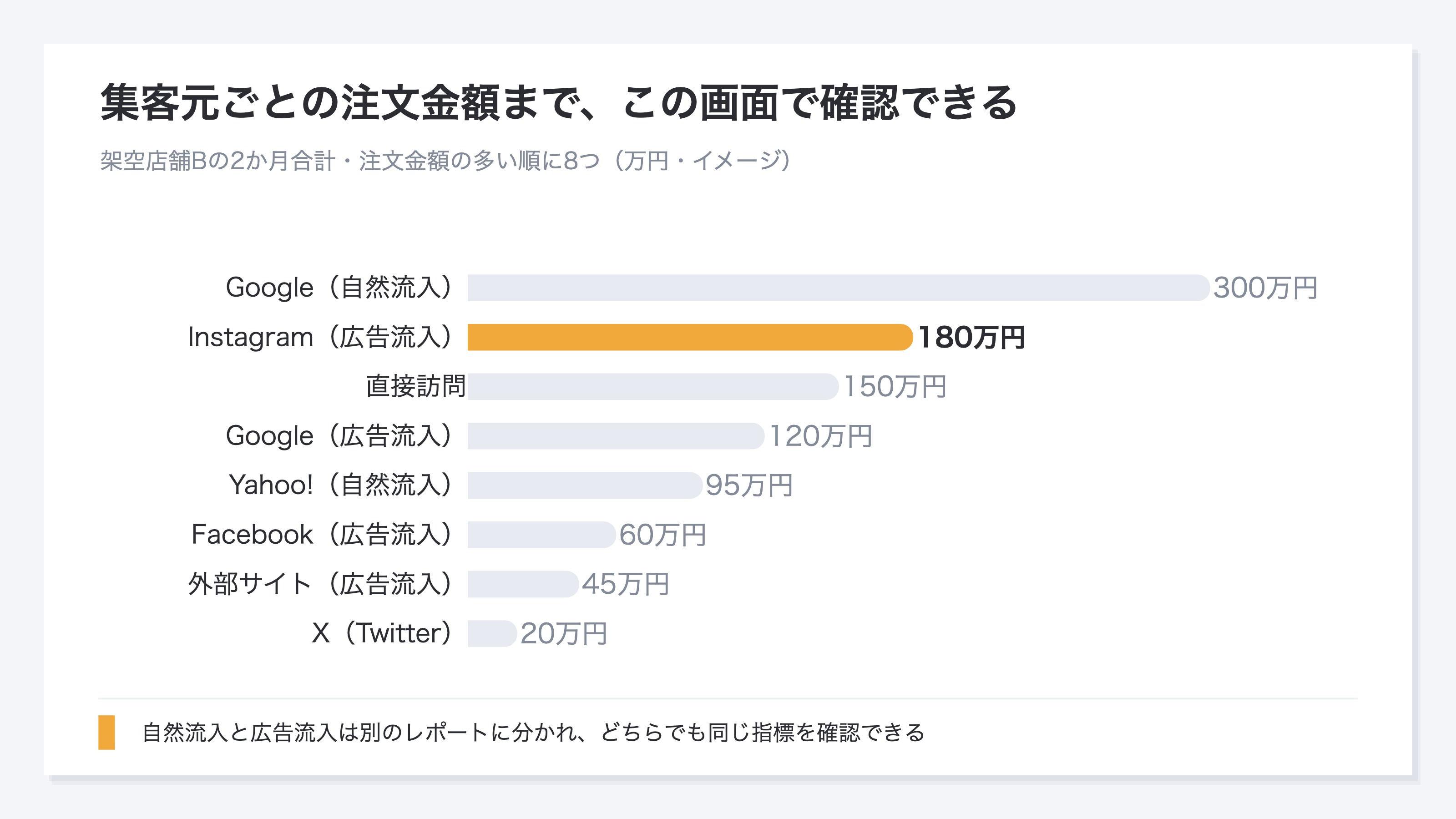This screenshot has width=1456, height=819.
Task: Select the Google（自然流入）300万円 bar
Action: point(839,288)
